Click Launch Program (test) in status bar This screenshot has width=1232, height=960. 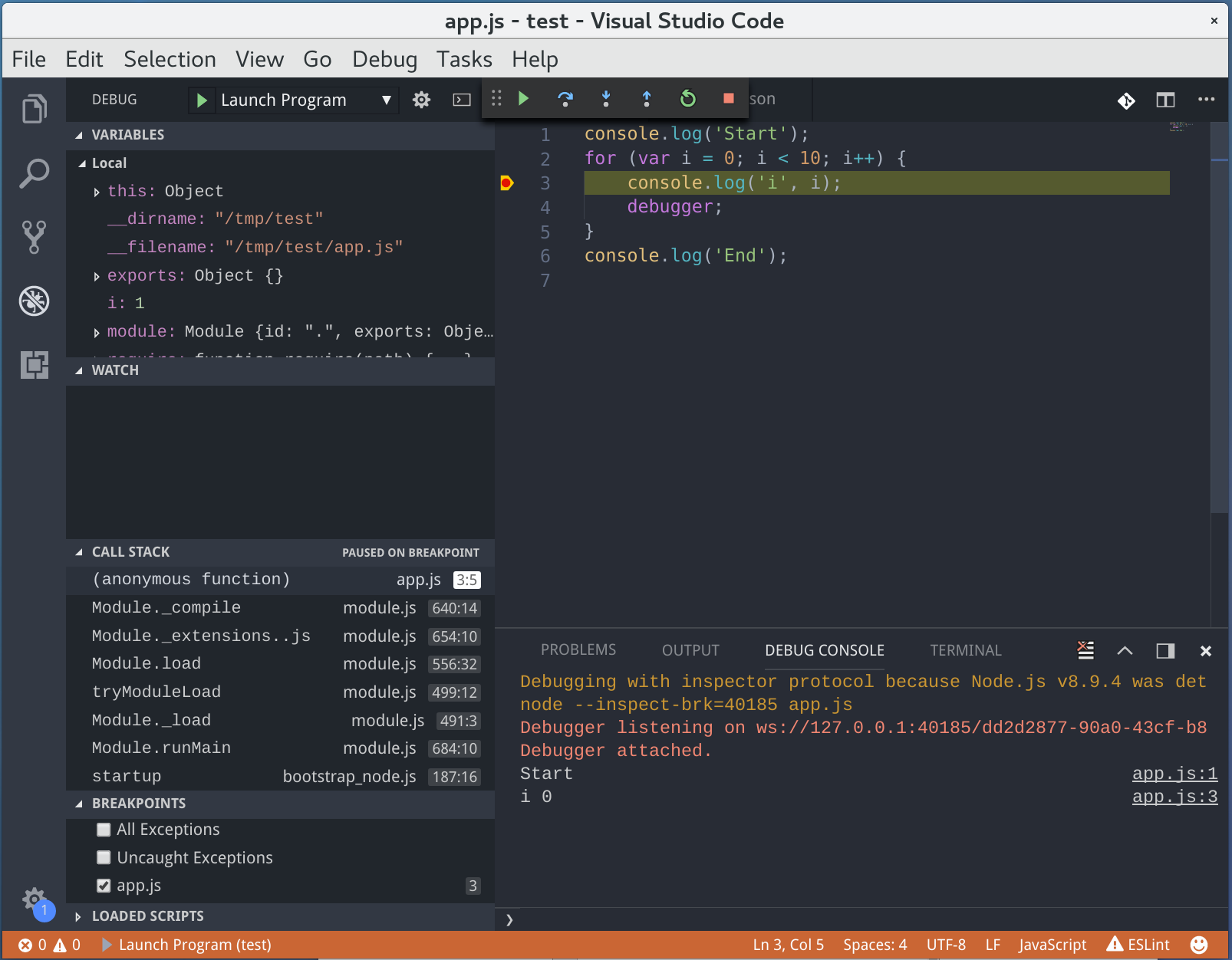pyautogui.click(x=187, y=945)
